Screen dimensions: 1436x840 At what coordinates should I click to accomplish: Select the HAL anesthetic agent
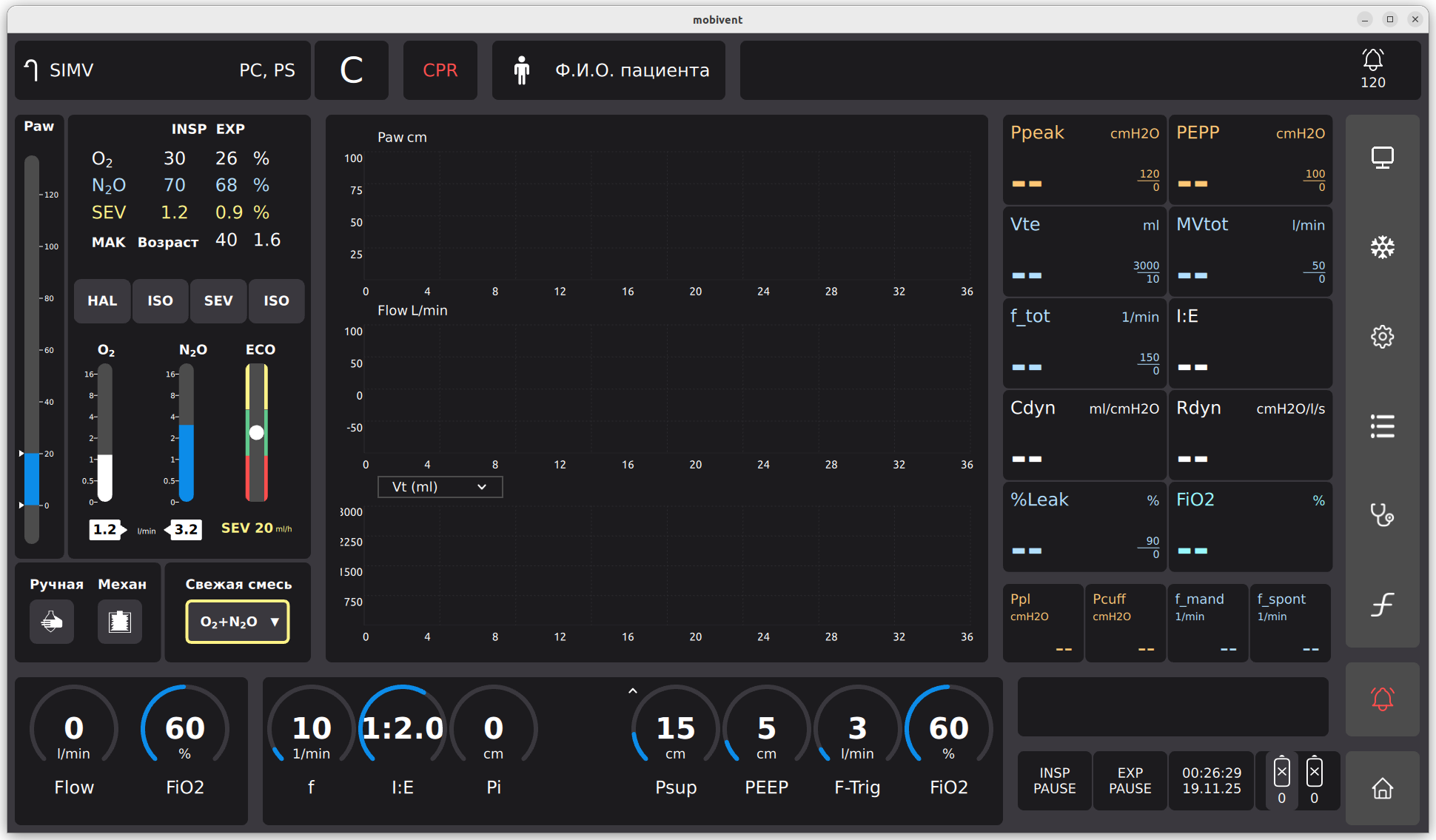point(102,301)
